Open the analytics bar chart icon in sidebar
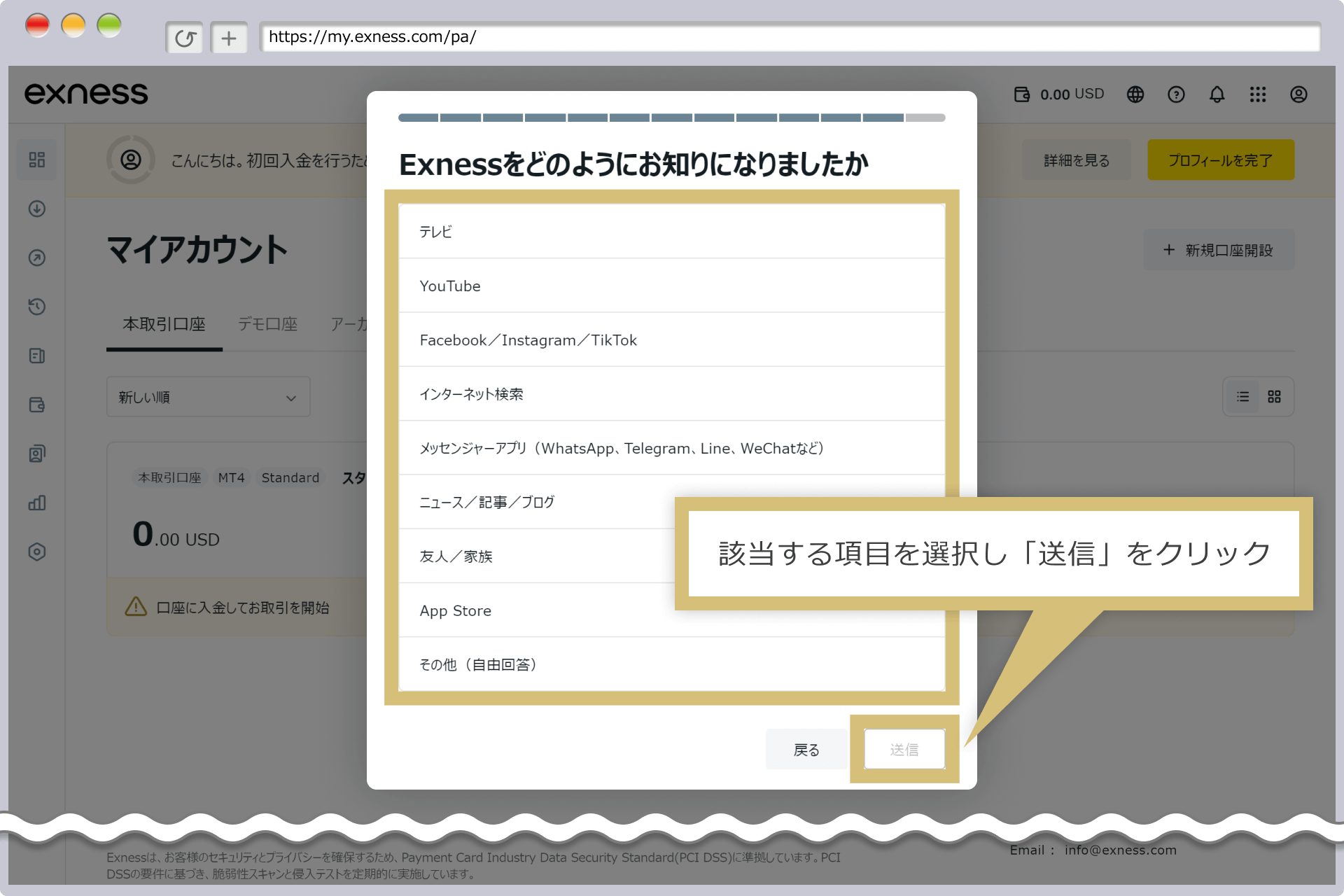Viewport: 1344px width, 896px height. pyautogui.click(x=37, y=503)
